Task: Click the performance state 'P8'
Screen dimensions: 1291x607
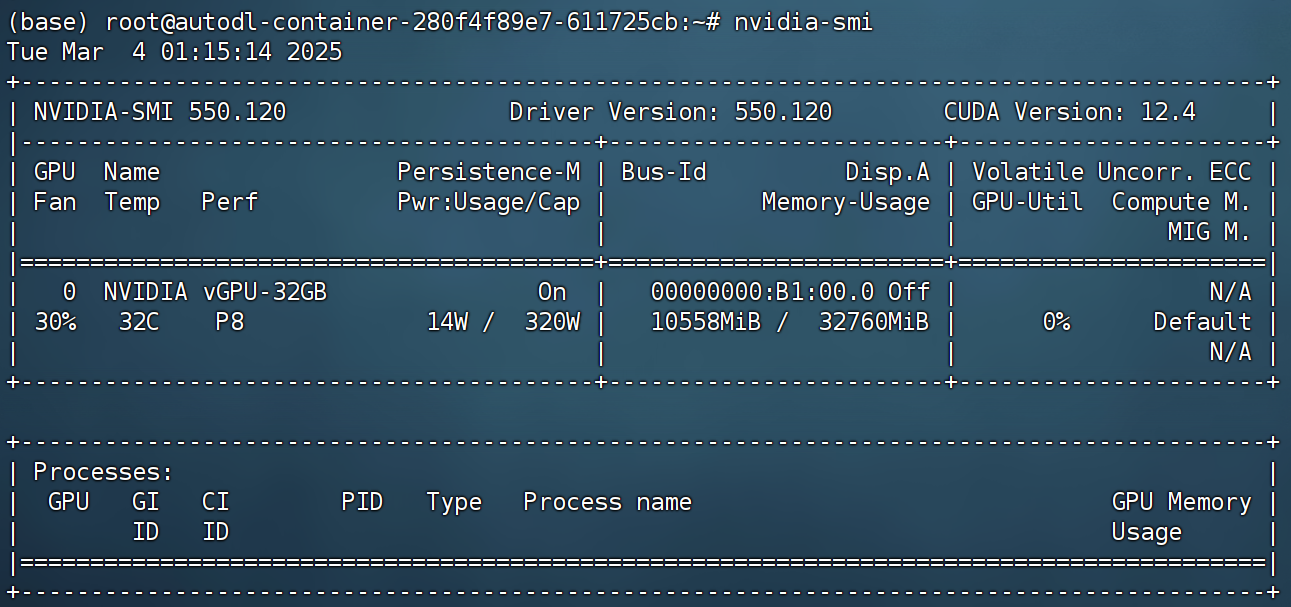Action: (x=230, y=322)
